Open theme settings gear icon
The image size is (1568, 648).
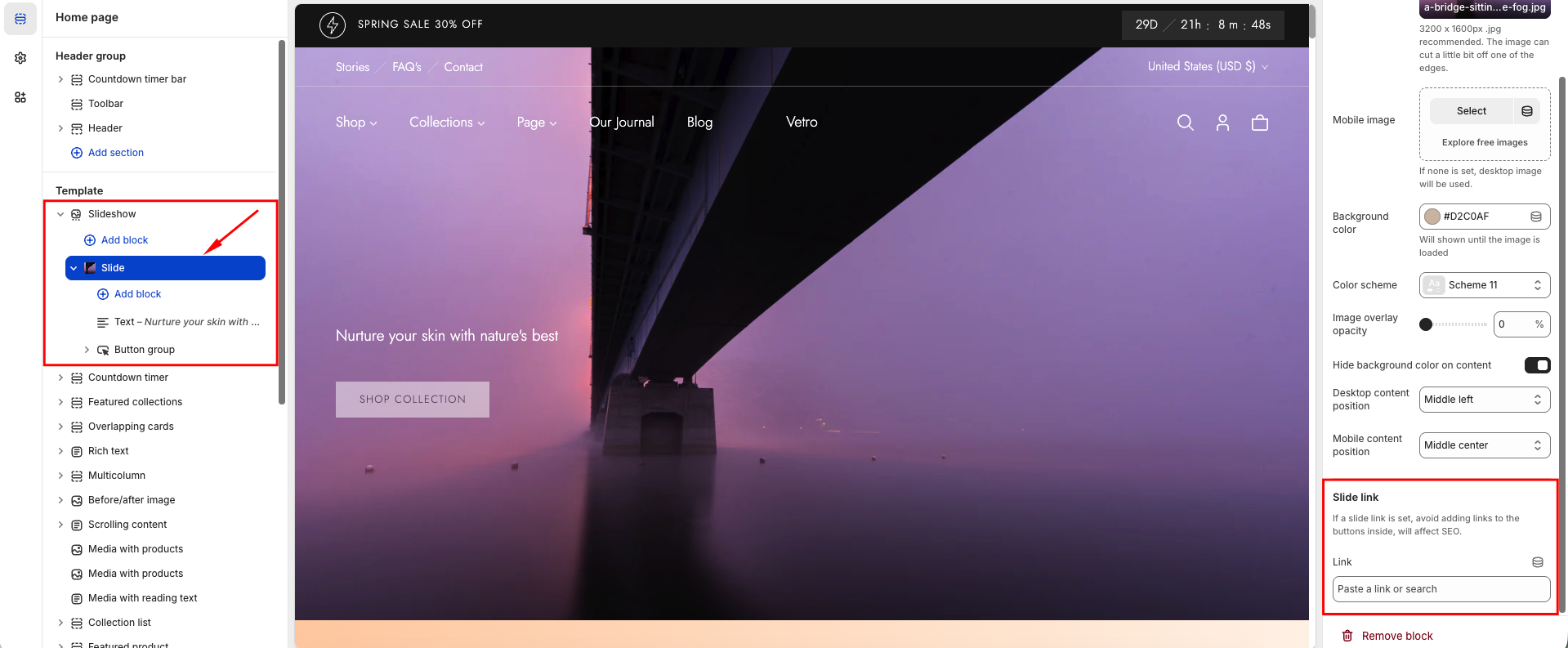(x=20, y=58)
